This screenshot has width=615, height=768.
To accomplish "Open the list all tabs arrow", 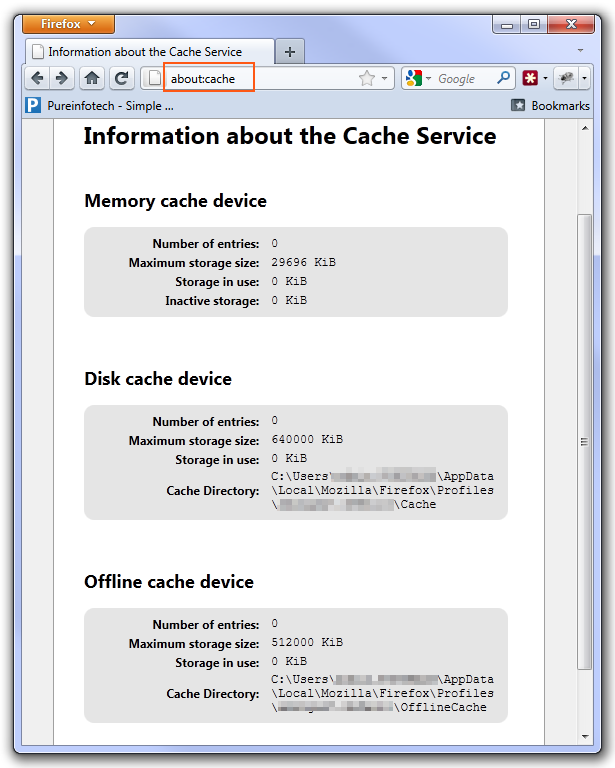I will click(581, 50).
